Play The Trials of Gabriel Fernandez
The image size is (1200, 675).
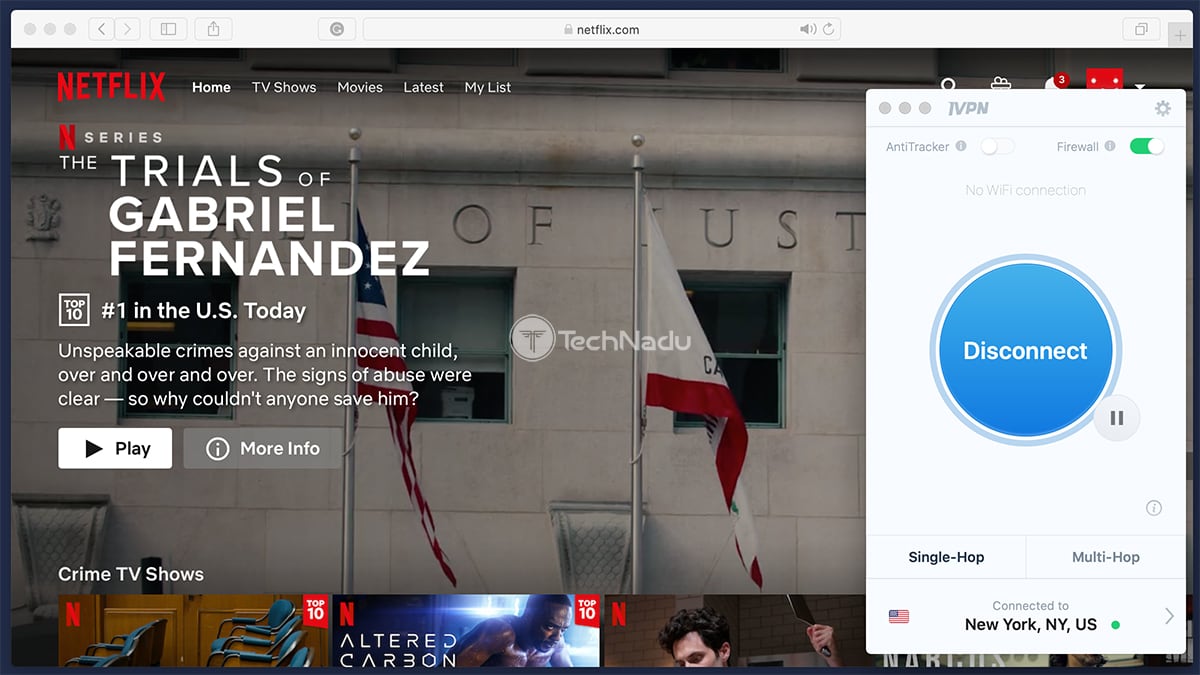115,448
